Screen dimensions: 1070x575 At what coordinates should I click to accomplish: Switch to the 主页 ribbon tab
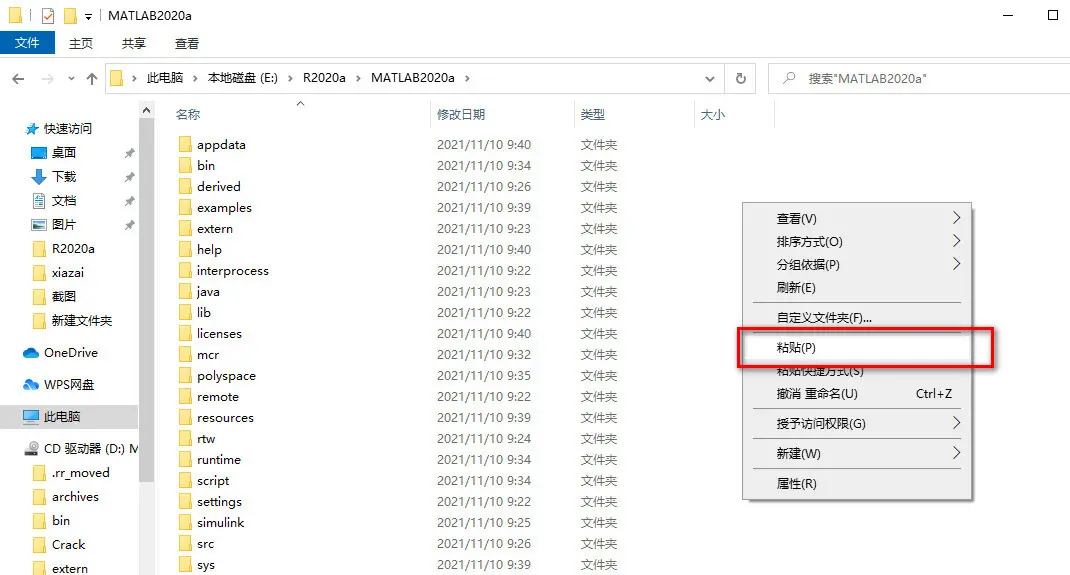point(81,44)
